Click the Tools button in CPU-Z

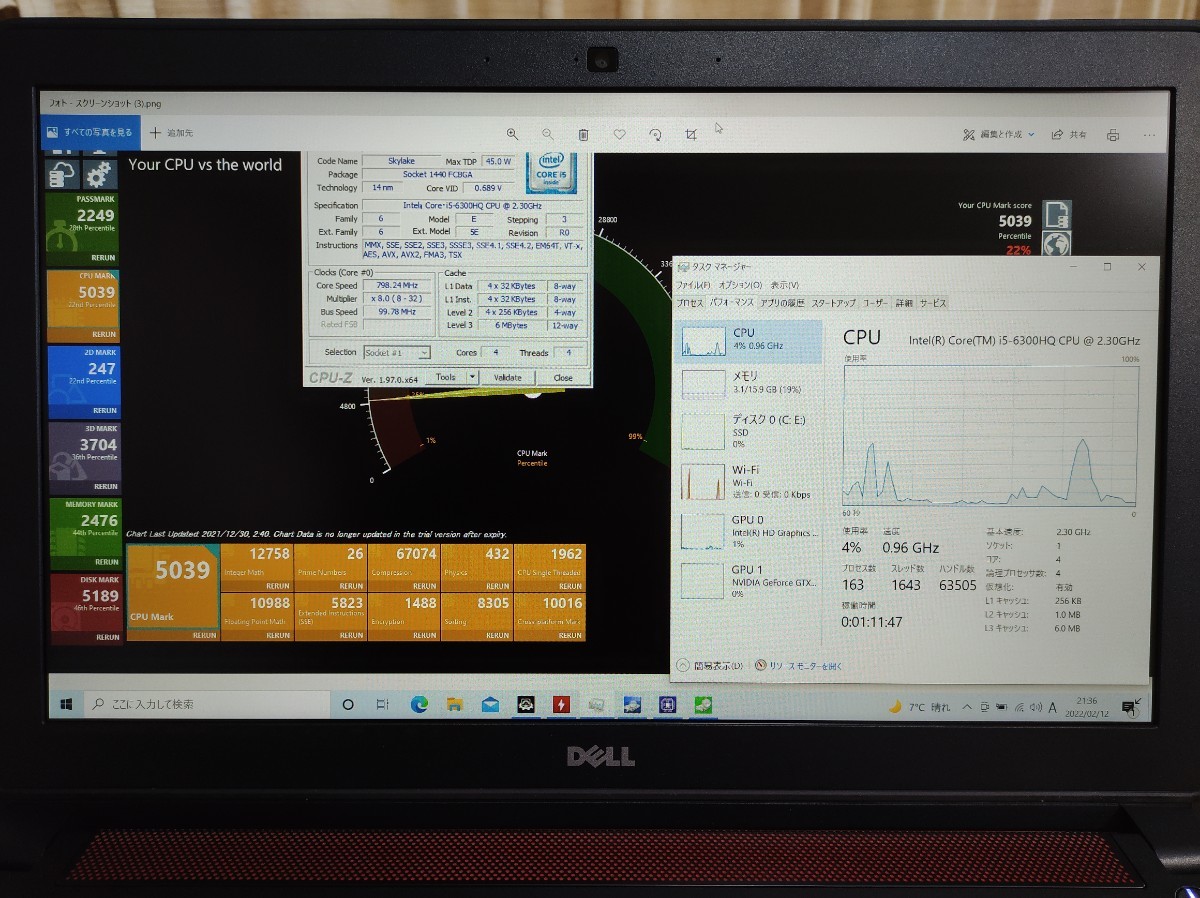(x=446, y=378)
